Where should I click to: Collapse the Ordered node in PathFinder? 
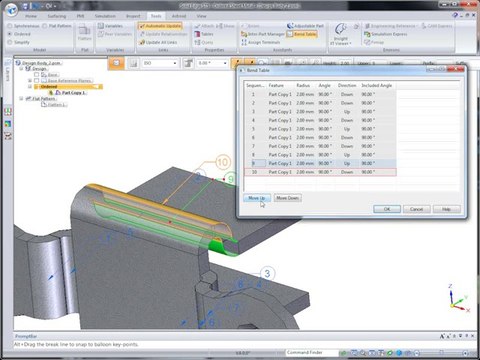pyautogui.click(x=30, y=87)
